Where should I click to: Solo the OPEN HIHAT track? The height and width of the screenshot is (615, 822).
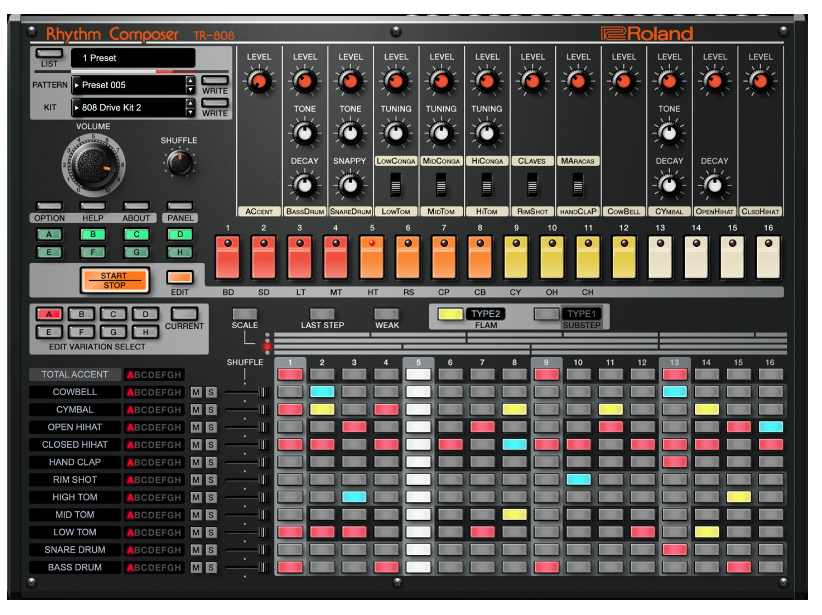tap(211, 427)
